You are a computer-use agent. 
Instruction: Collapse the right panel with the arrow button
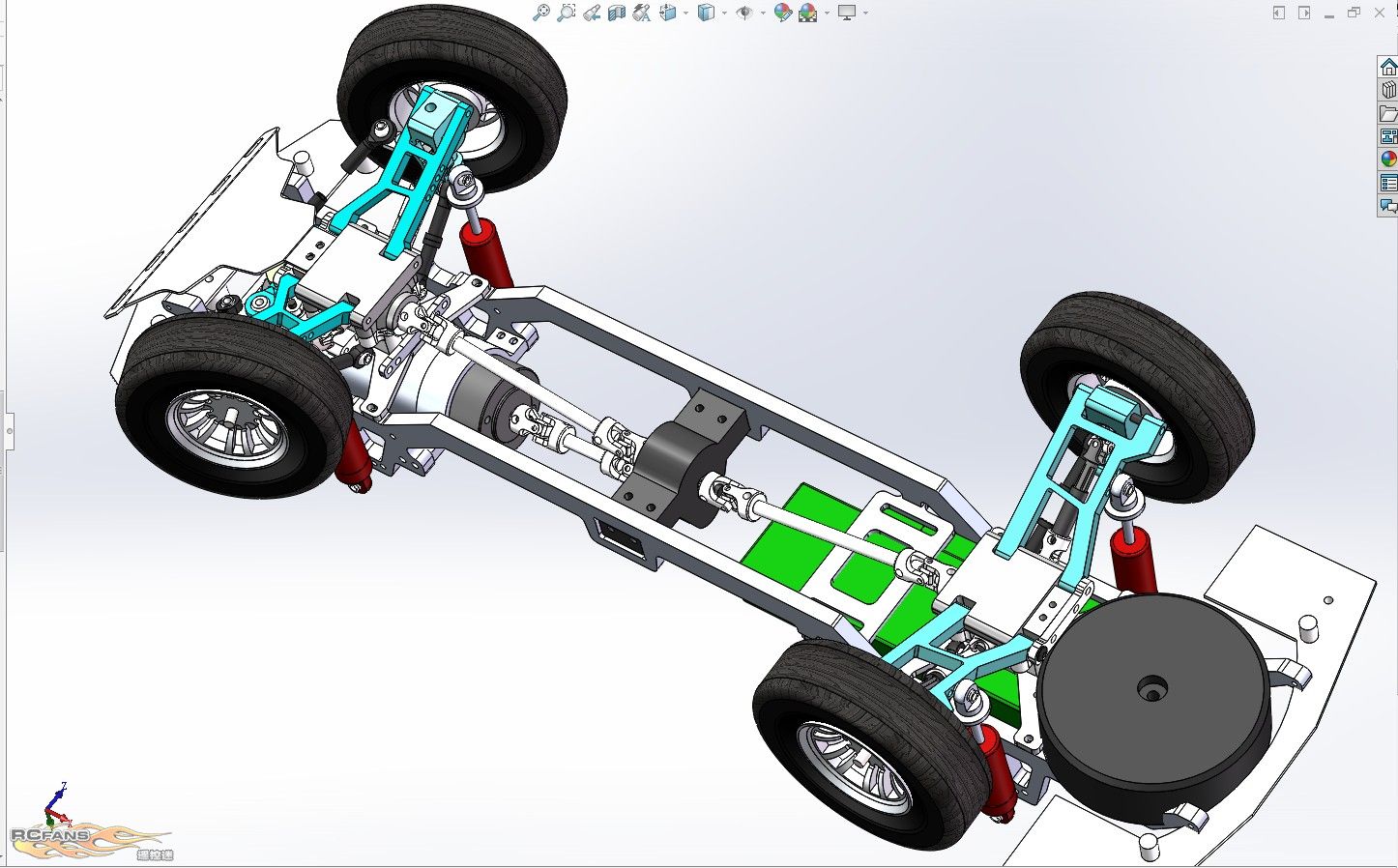(1304, 13)
